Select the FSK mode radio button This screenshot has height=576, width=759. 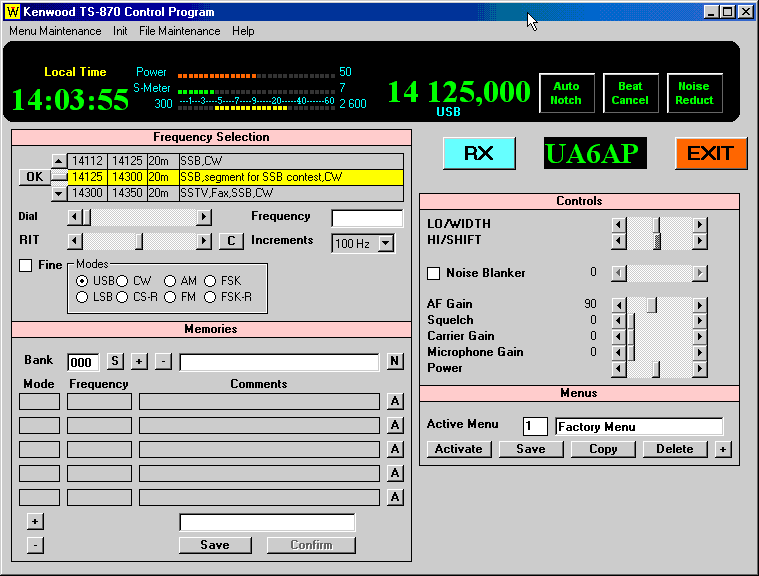tap(210, 281)
